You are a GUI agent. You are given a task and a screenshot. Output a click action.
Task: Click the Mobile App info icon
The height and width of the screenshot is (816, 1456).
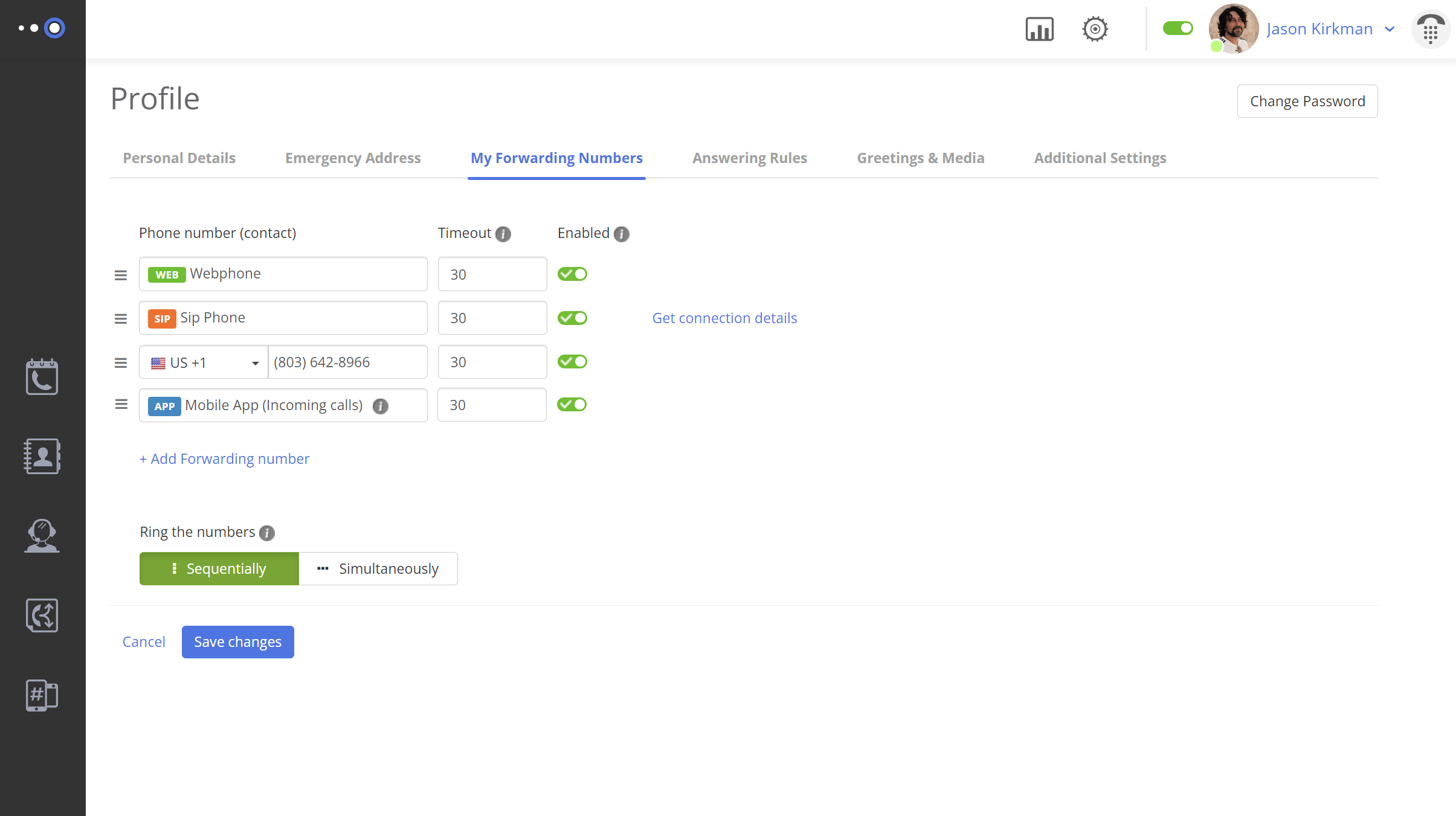(x=381, y=406)
